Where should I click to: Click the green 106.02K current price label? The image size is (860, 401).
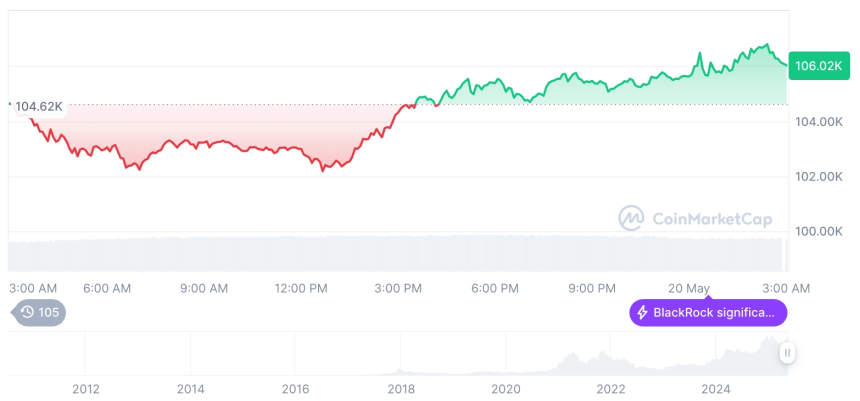coord(817,66)
